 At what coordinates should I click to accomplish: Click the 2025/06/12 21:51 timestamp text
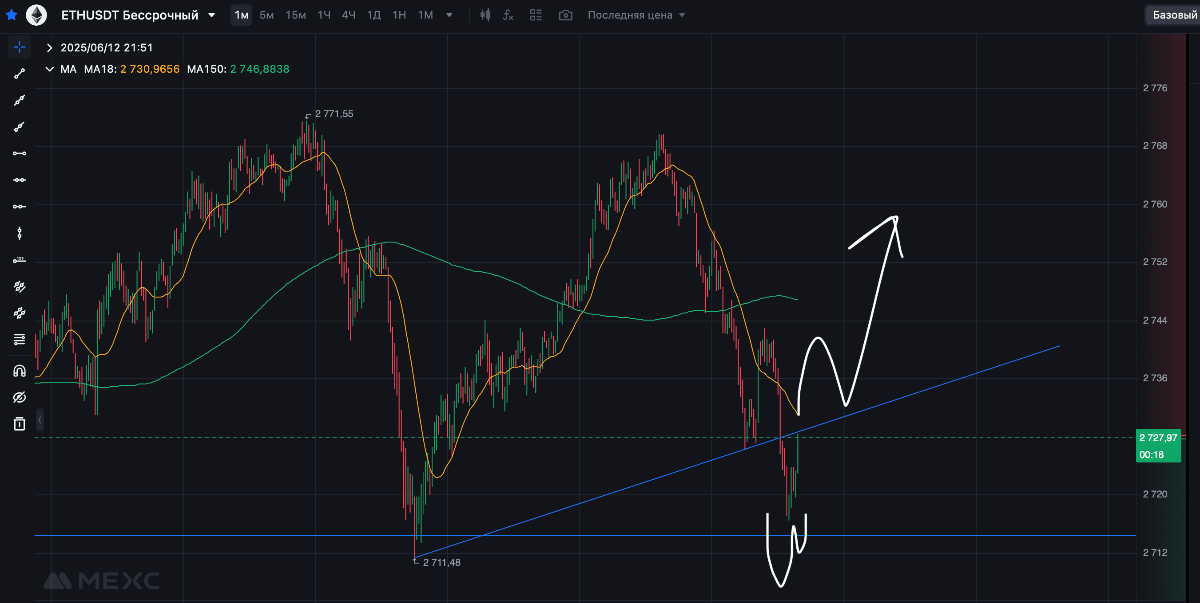click(x=107, y=47)
